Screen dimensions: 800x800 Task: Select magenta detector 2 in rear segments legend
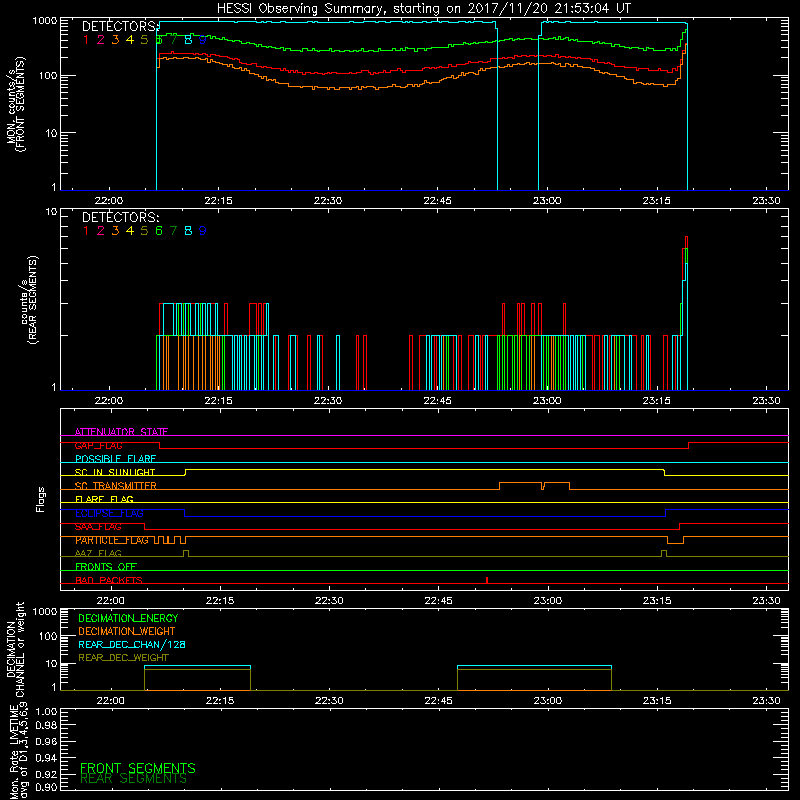pos(101,231)
